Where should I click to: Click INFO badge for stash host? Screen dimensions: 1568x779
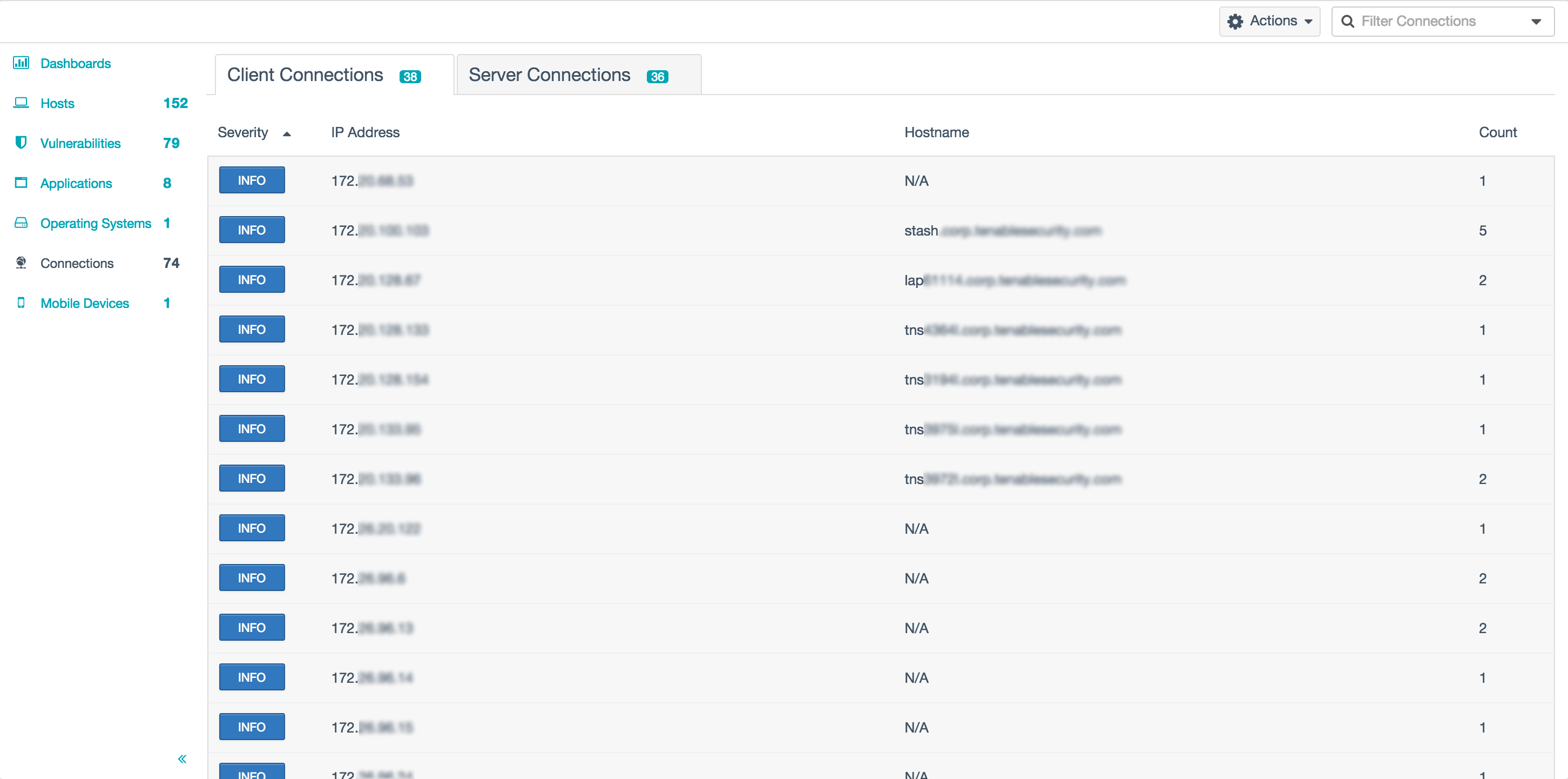coord(252,230)
